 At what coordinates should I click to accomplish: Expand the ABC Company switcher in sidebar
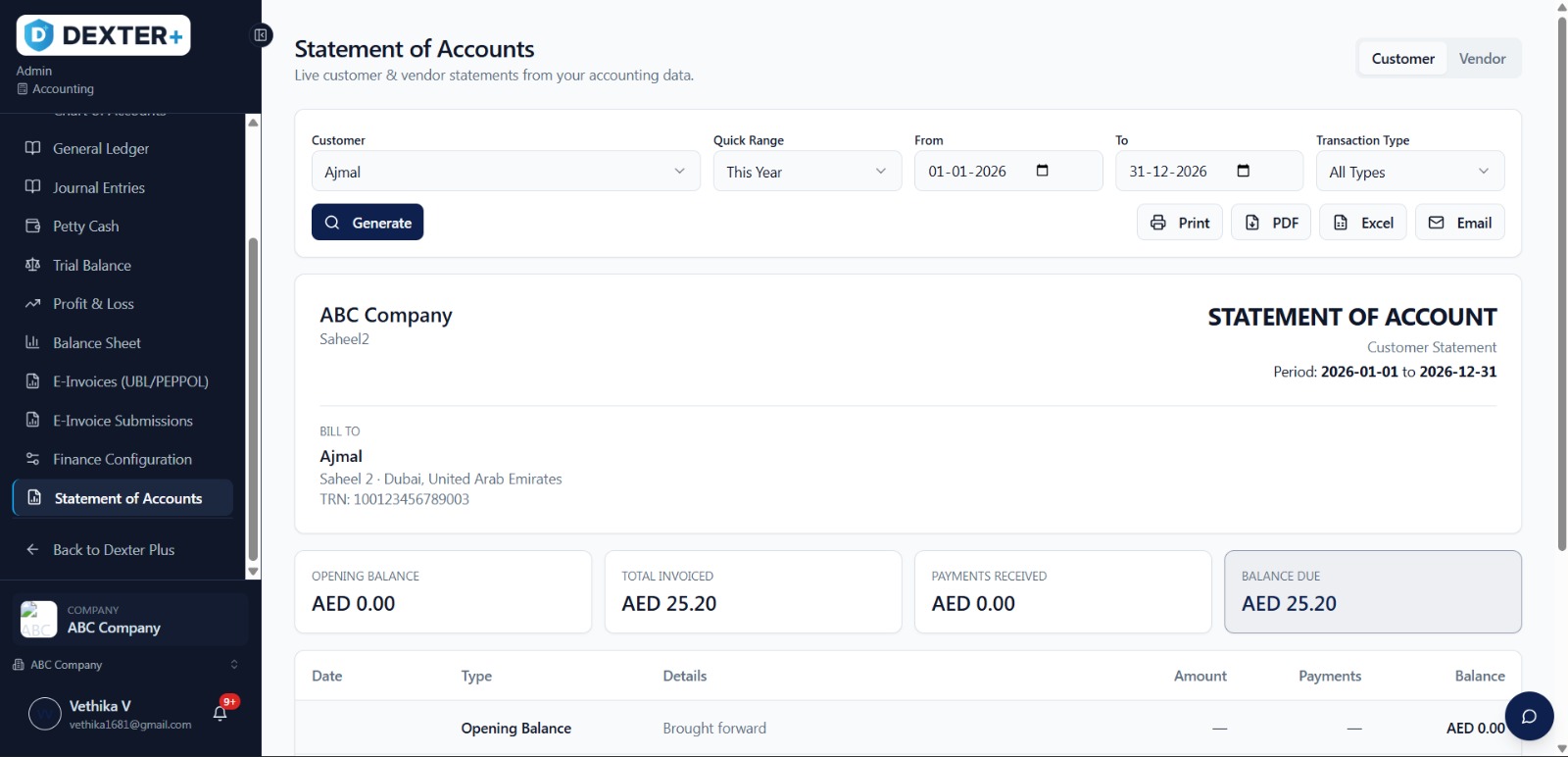(124, 665)
